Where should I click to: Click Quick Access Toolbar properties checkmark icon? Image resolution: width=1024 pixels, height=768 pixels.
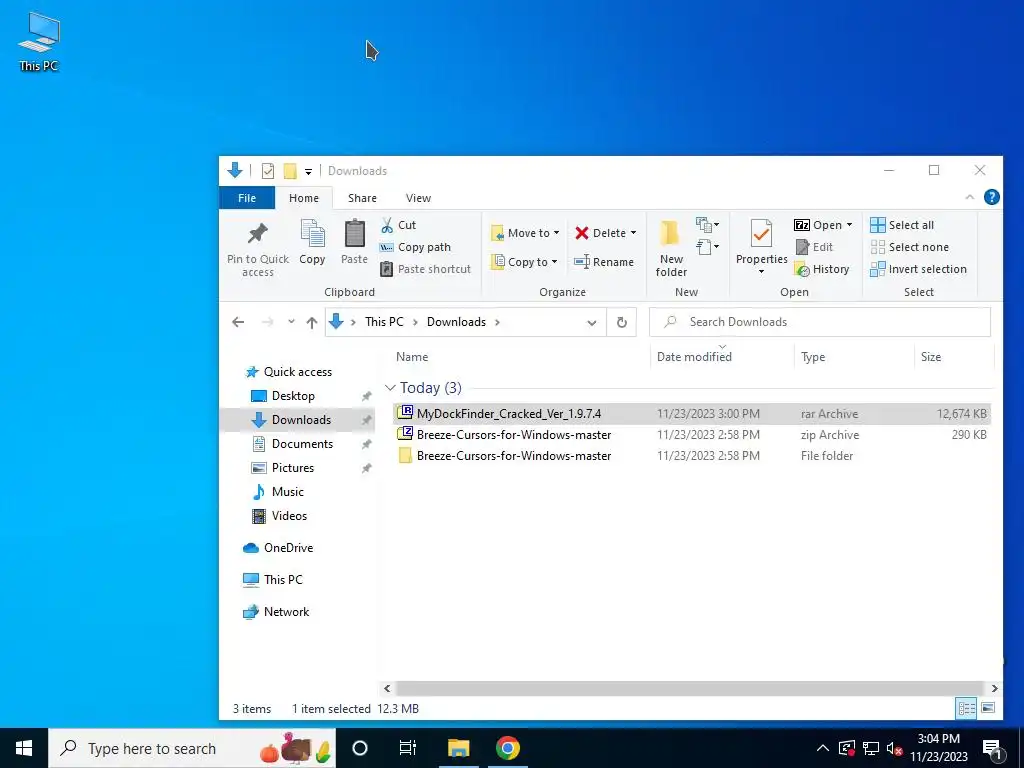pos(268,171)
